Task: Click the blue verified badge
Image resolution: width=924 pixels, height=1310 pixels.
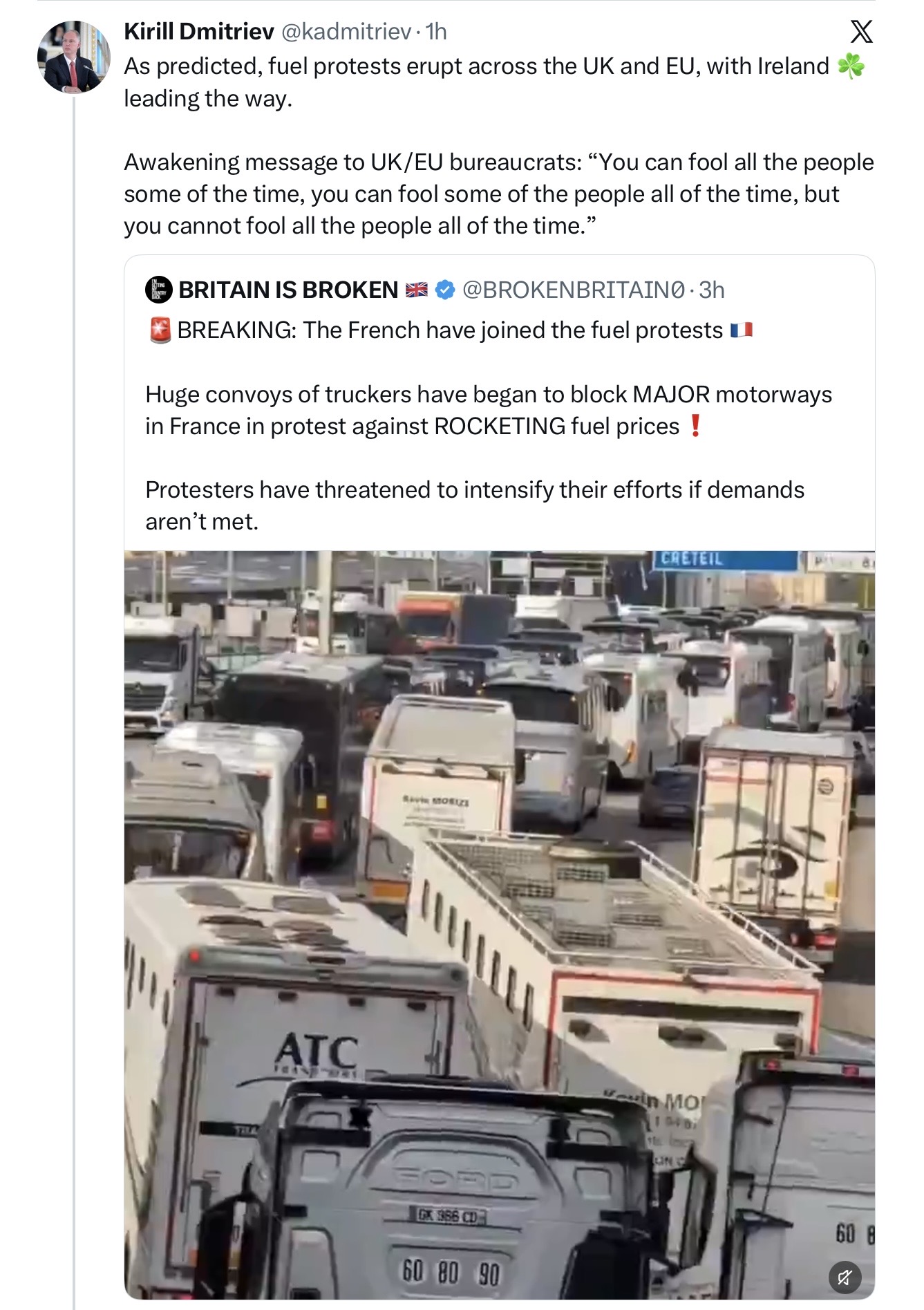Action: tap(445, 290)
